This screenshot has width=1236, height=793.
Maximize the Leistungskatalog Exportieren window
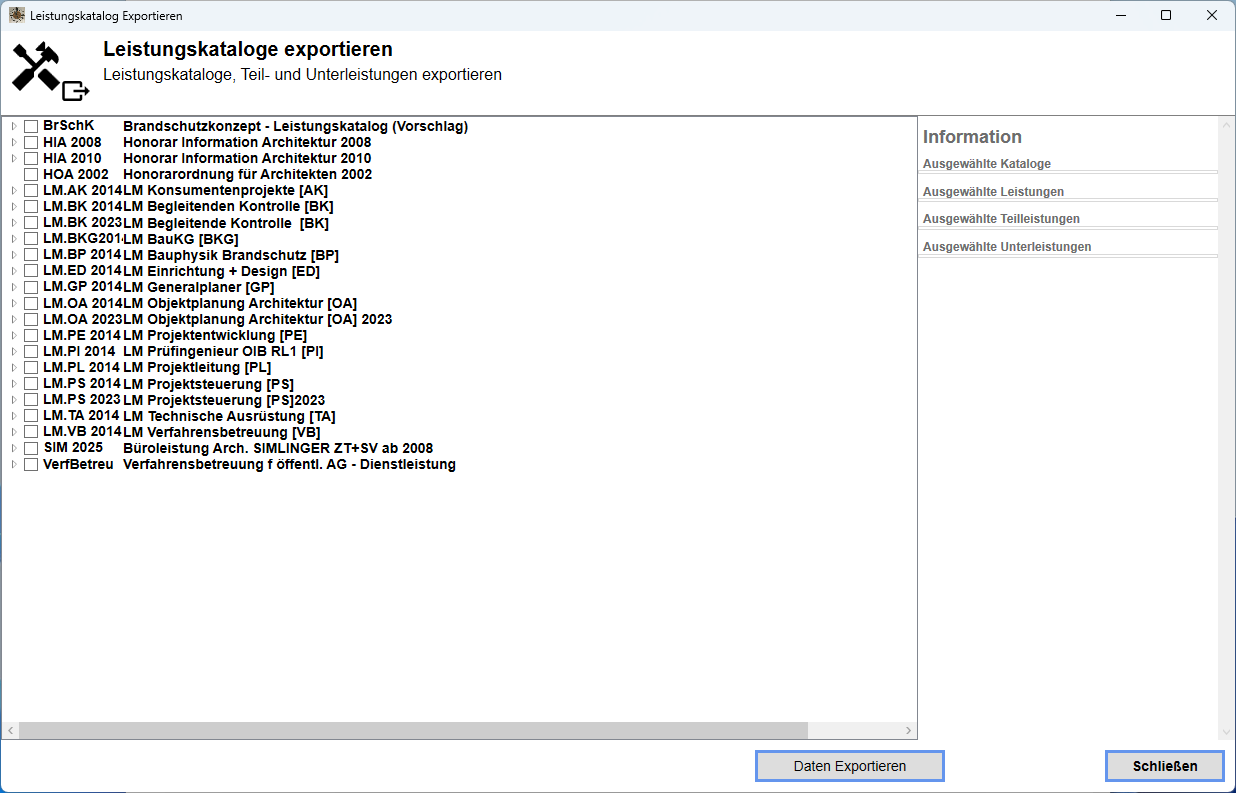[x=1166, y=16]
